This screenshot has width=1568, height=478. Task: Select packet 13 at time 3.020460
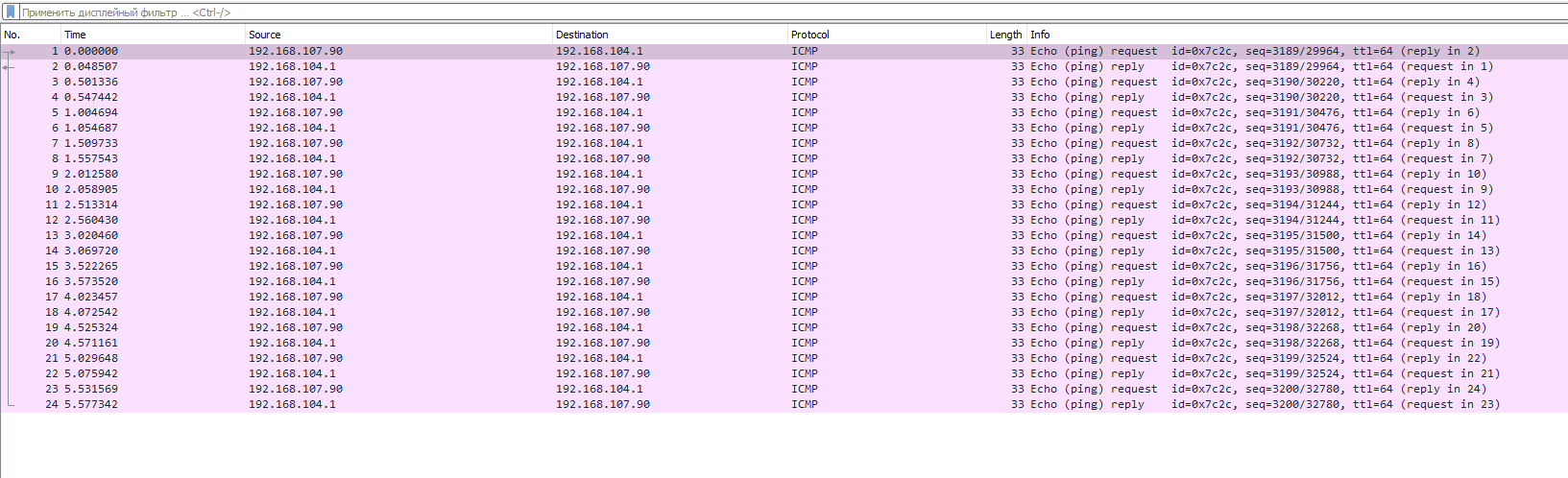(784, 236)
